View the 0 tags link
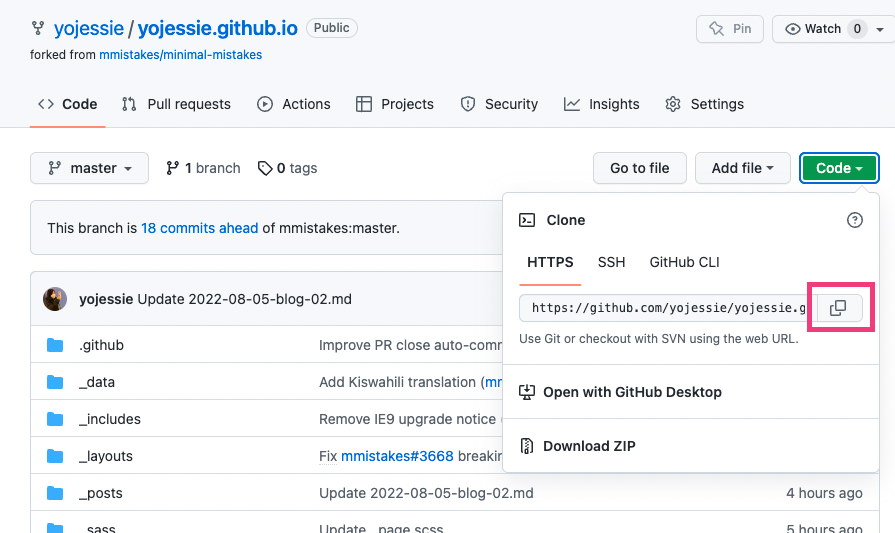 287,168
